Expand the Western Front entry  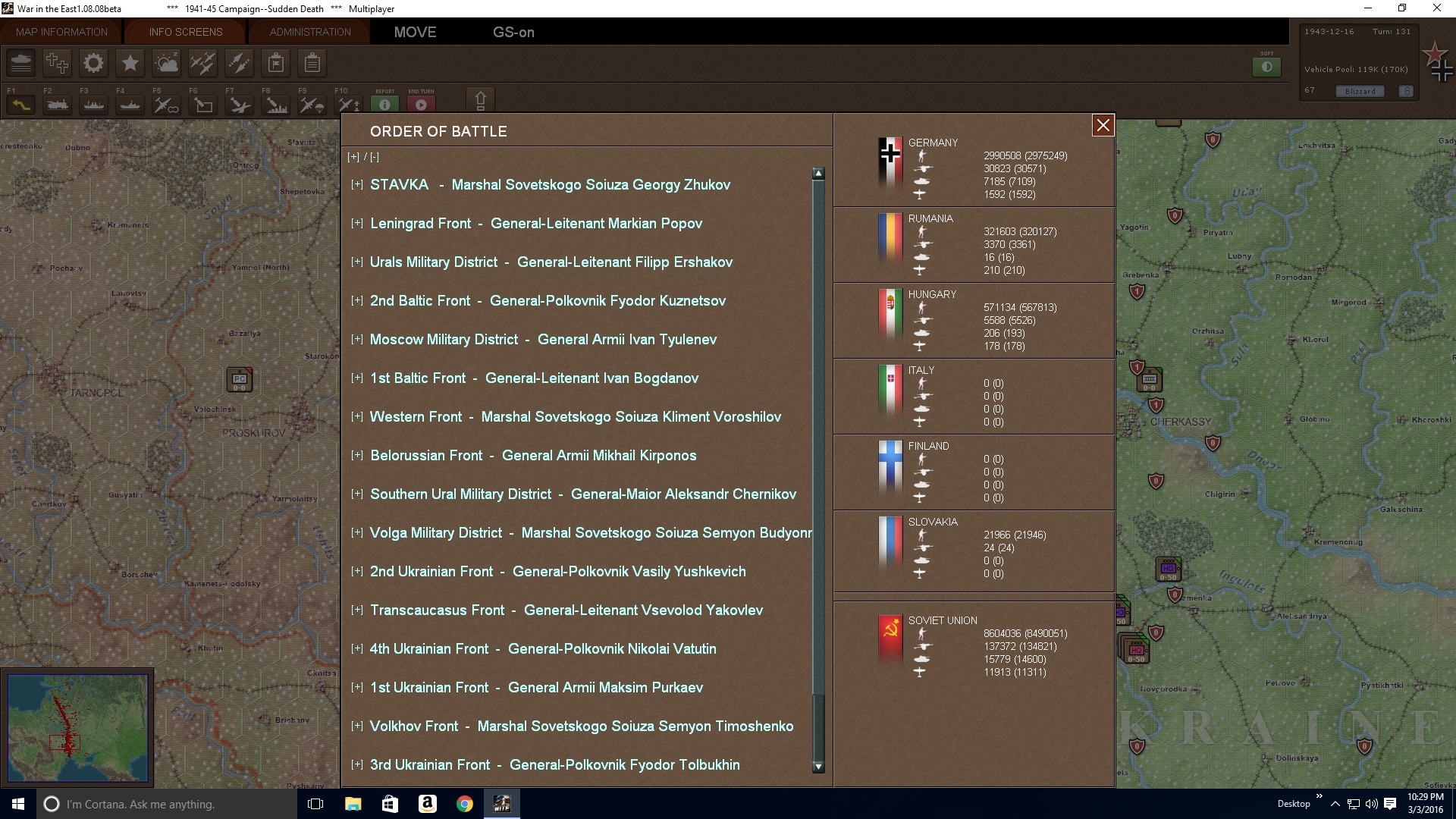[357, 416]
